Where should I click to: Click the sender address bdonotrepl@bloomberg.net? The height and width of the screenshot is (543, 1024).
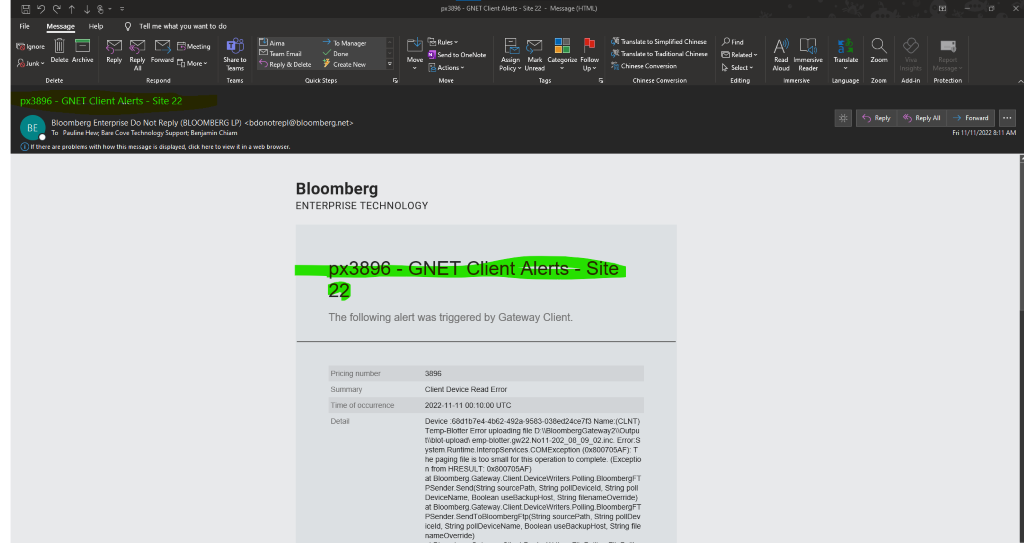[298, 123]
